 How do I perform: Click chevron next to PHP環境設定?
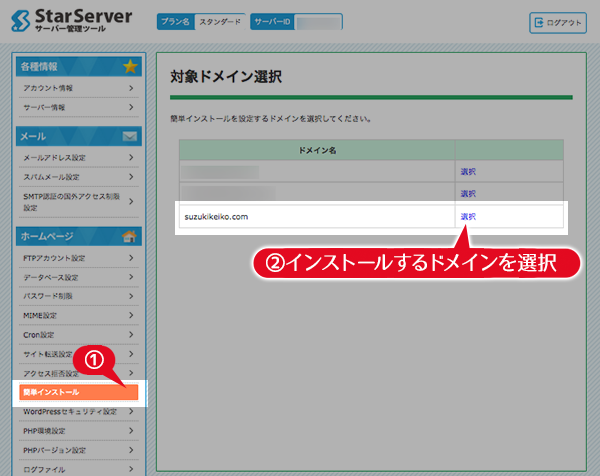point(131,431)
